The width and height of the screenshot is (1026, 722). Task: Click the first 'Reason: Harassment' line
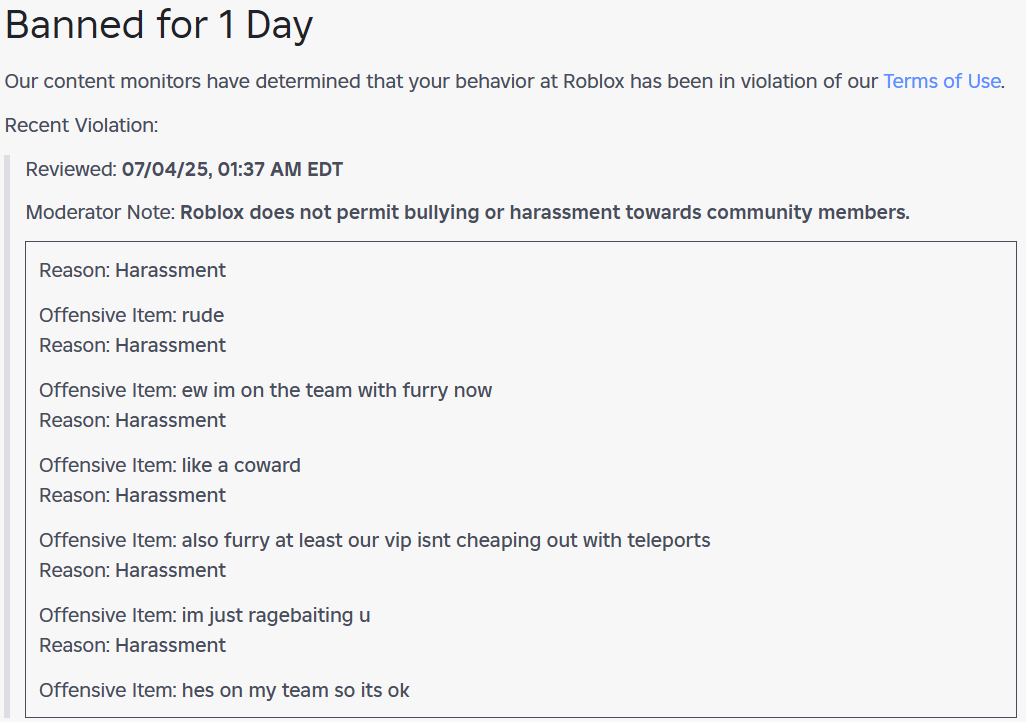[132, 270]
